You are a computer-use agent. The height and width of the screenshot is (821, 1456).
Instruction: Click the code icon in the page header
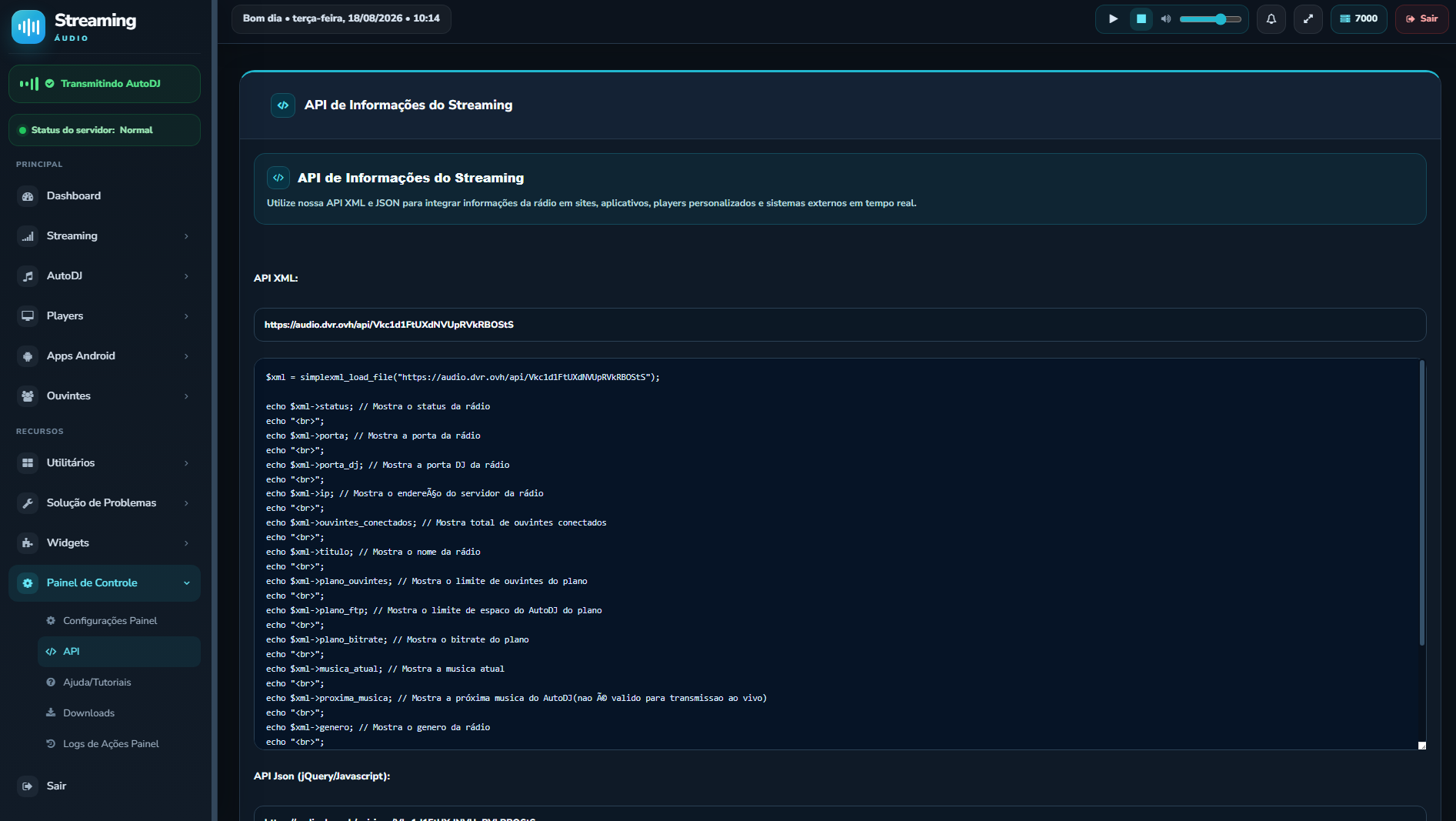click(x=283, y=105)
